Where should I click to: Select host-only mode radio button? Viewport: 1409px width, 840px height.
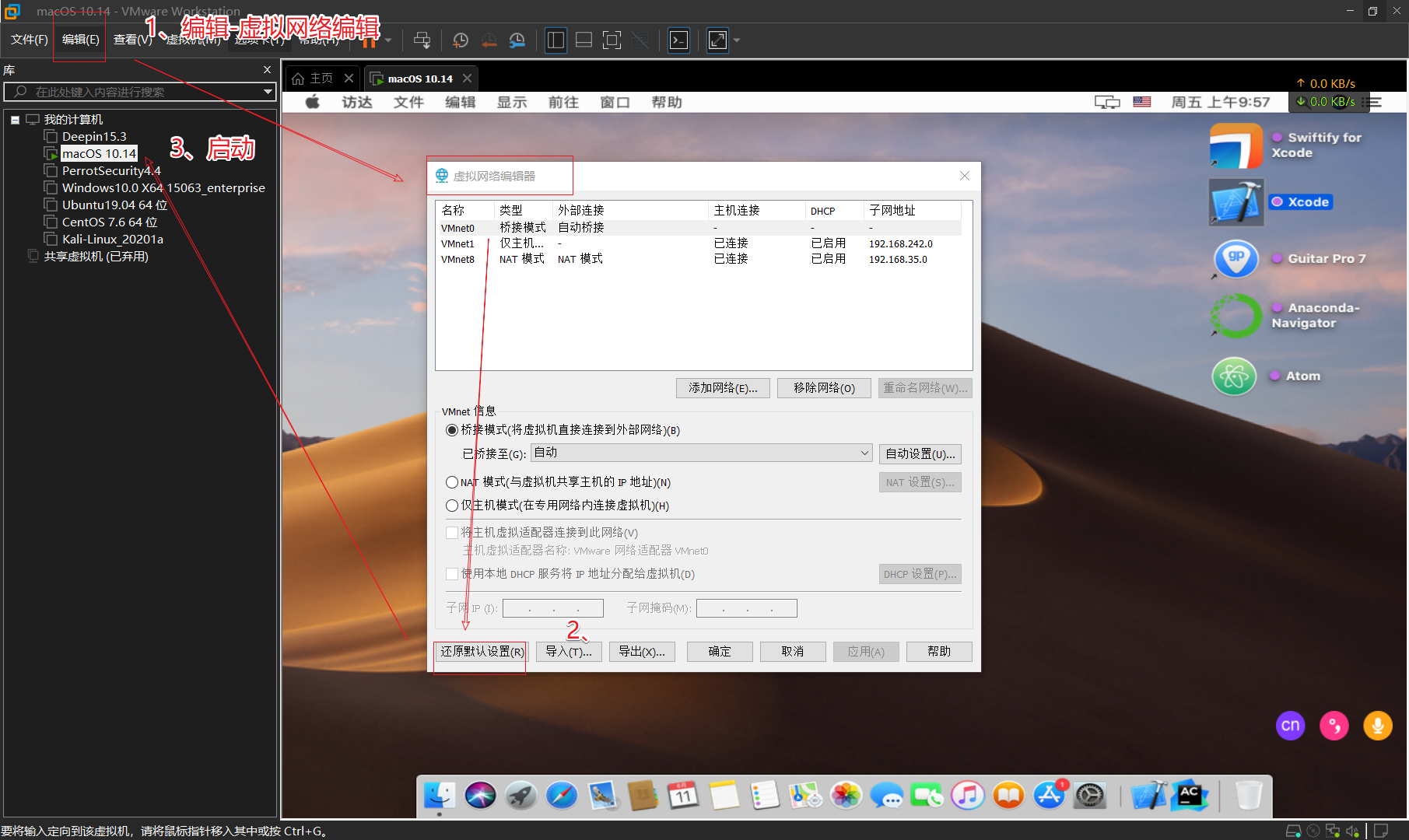point(451,506)
